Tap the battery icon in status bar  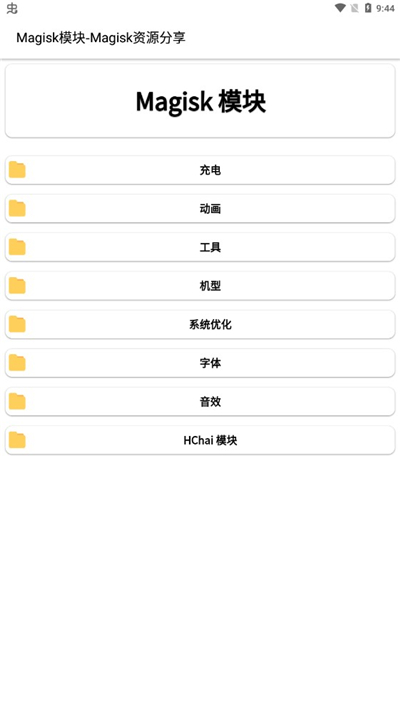(368, 8)
